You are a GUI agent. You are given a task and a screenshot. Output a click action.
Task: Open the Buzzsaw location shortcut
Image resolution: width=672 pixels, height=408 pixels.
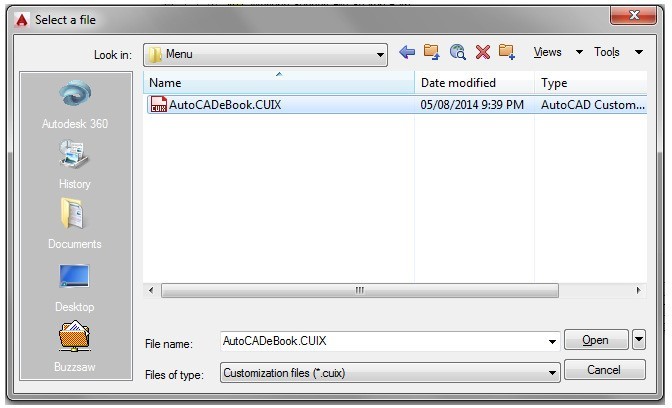75,346
